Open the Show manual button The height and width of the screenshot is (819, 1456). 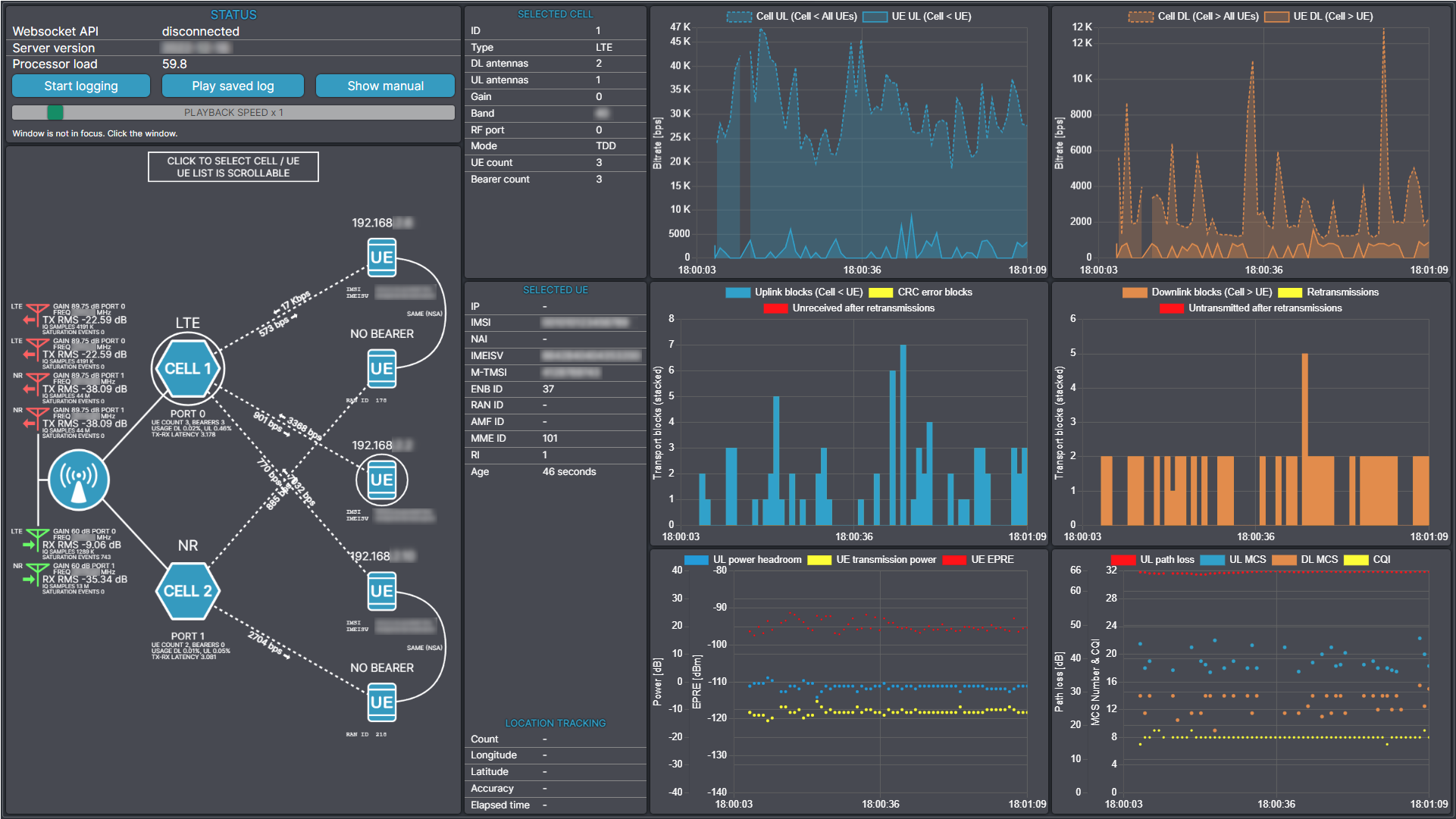[x=385, y=86]
